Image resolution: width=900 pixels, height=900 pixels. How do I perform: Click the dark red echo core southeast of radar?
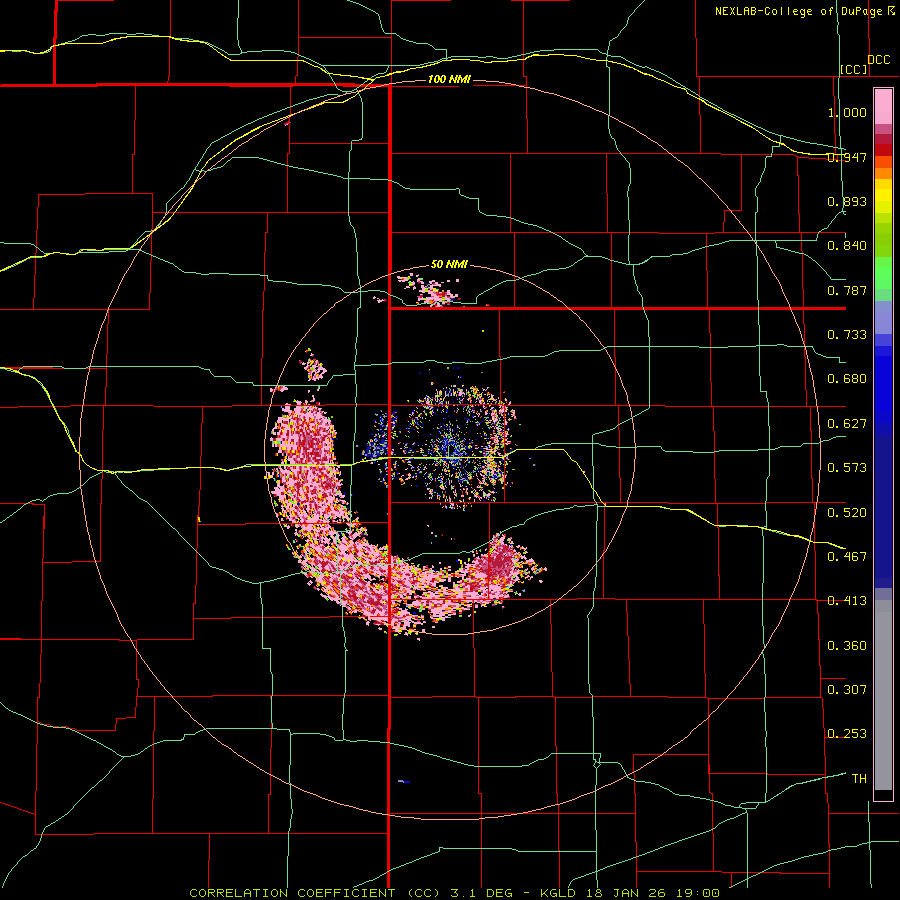tap(501, 561)
